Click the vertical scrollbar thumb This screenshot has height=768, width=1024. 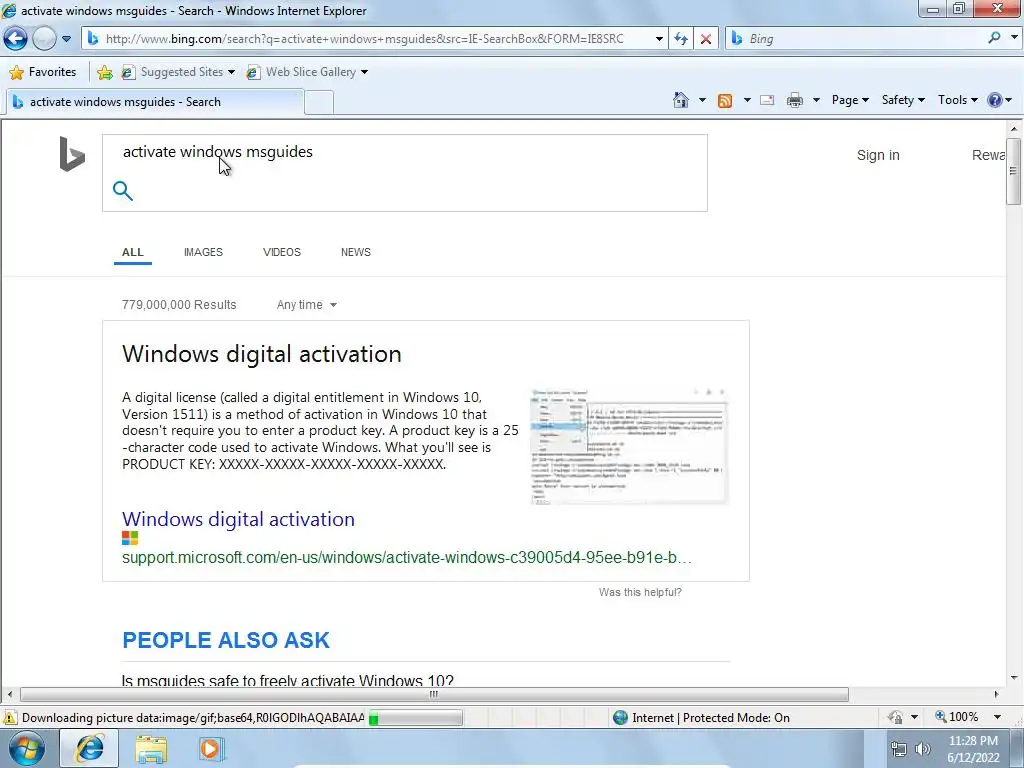(1013, 171)
